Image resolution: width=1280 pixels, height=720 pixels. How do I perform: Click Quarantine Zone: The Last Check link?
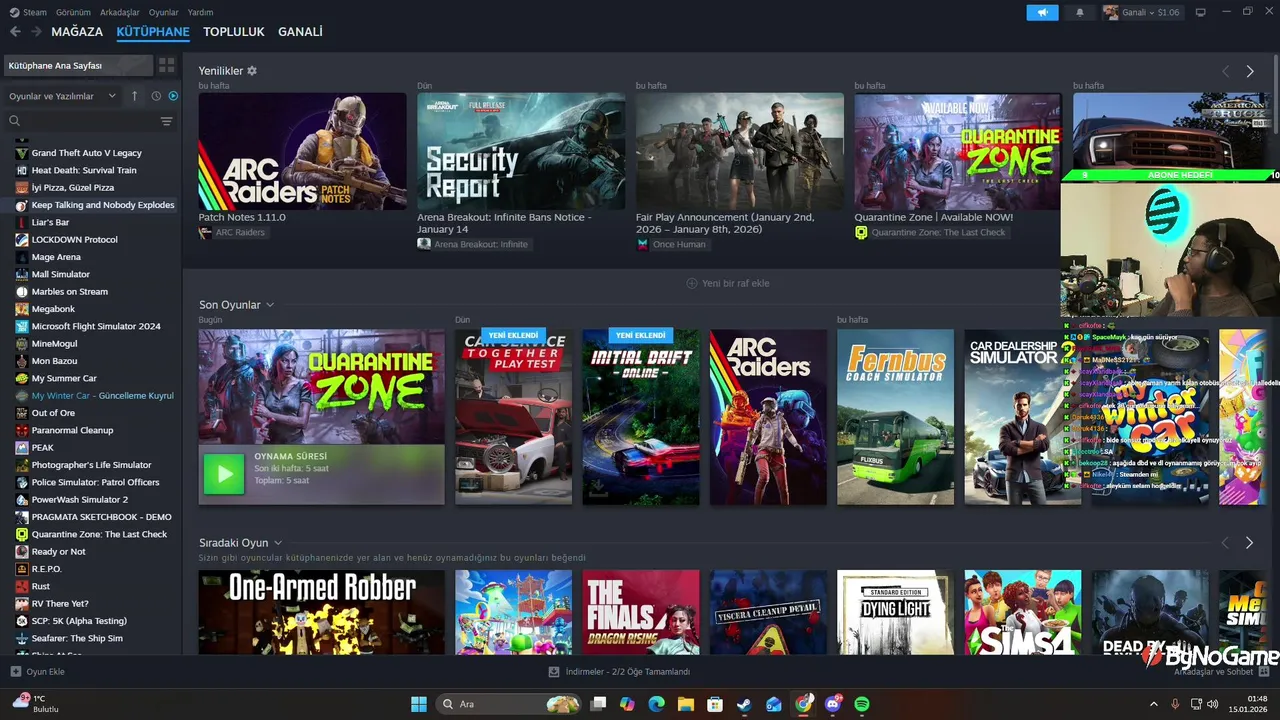point(938,233)
